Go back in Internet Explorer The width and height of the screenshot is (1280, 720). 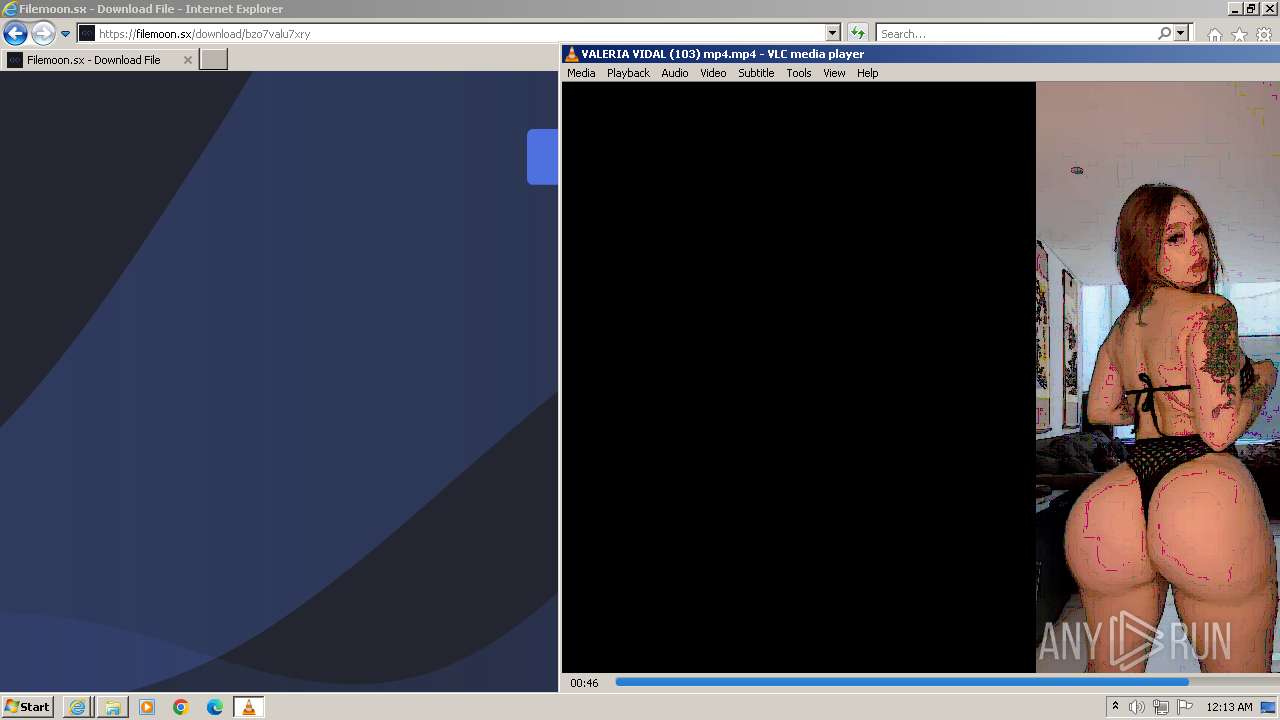15,33
